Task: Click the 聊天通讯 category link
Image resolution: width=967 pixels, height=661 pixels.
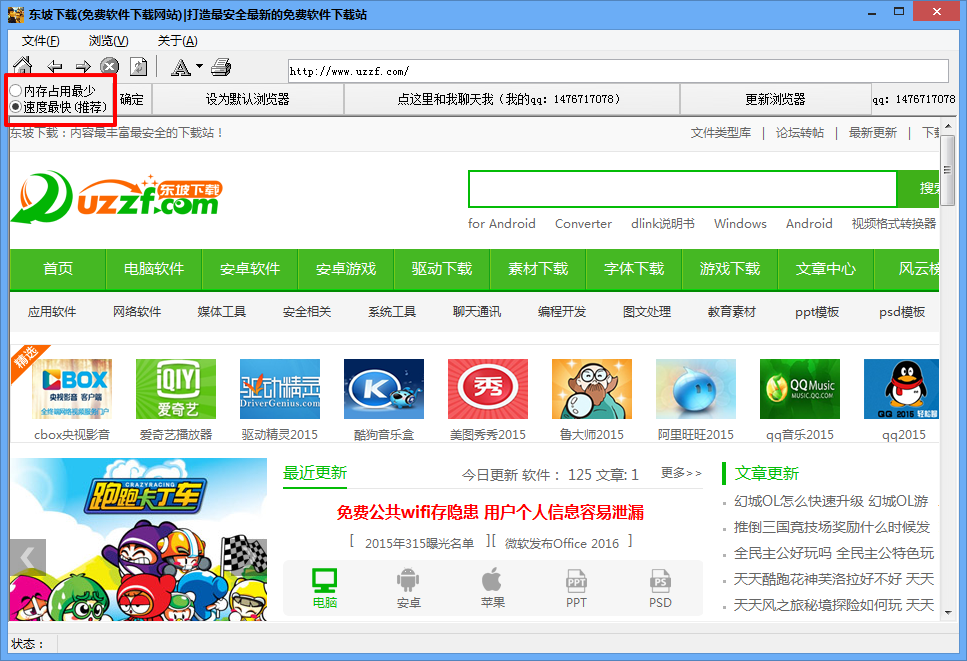Action: coord(477,312)
